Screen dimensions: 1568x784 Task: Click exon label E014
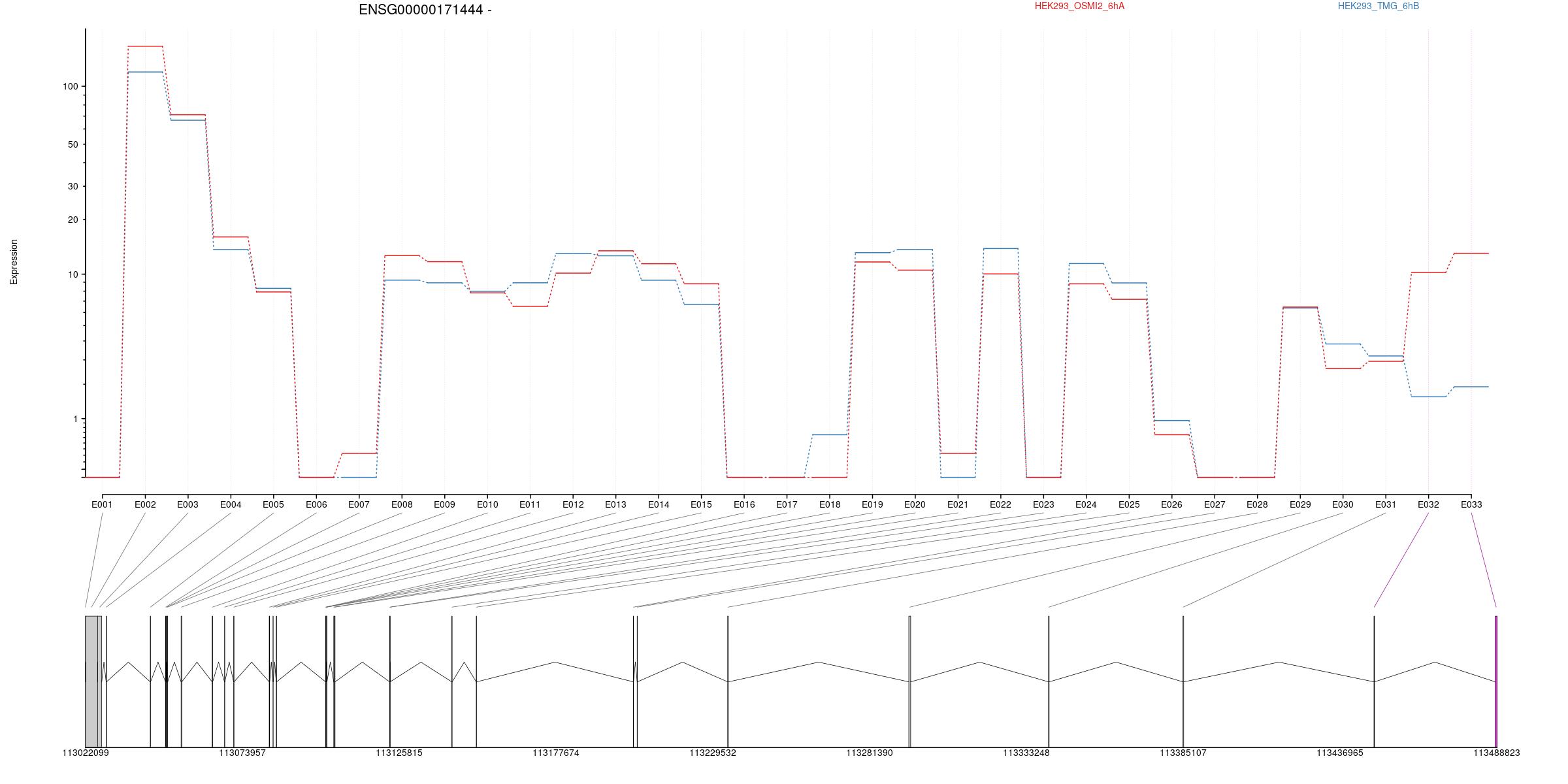click(659, 504)
